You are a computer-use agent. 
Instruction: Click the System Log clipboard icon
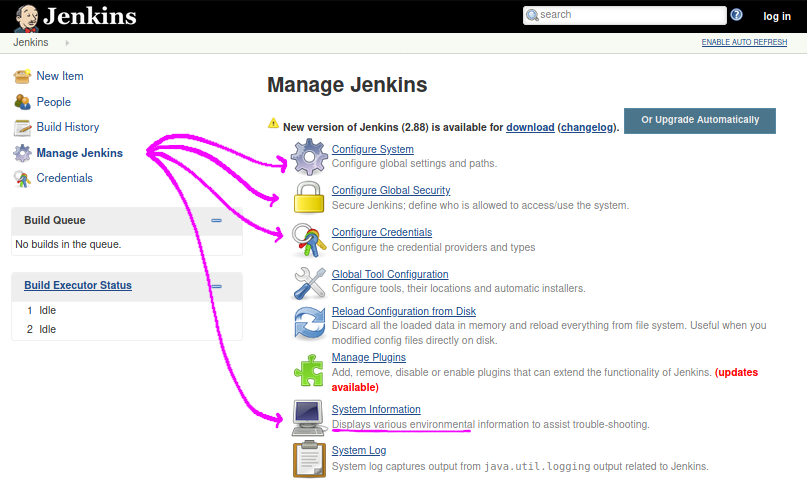tap(309, 459)
